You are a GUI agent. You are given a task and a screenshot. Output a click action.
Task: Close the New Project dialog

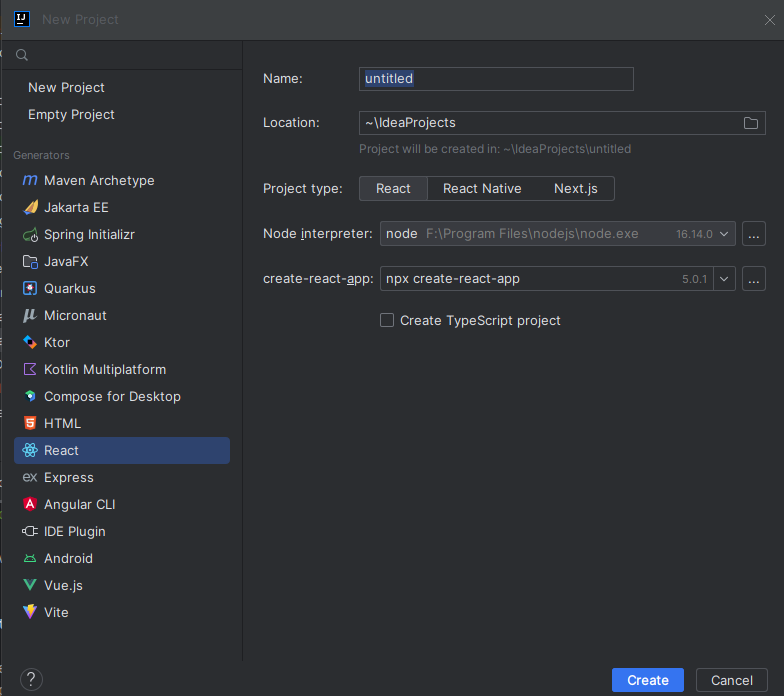[x=770, y=20]
